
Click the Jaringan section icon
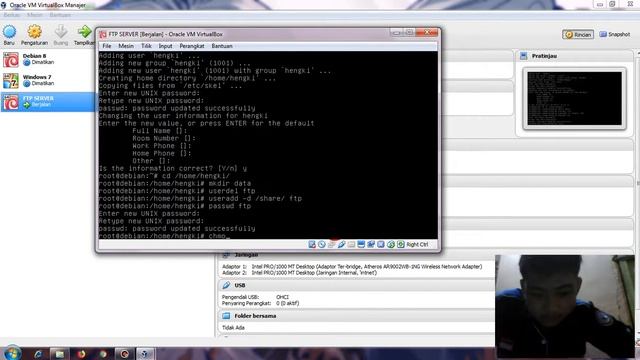click(x=226, y=255)
